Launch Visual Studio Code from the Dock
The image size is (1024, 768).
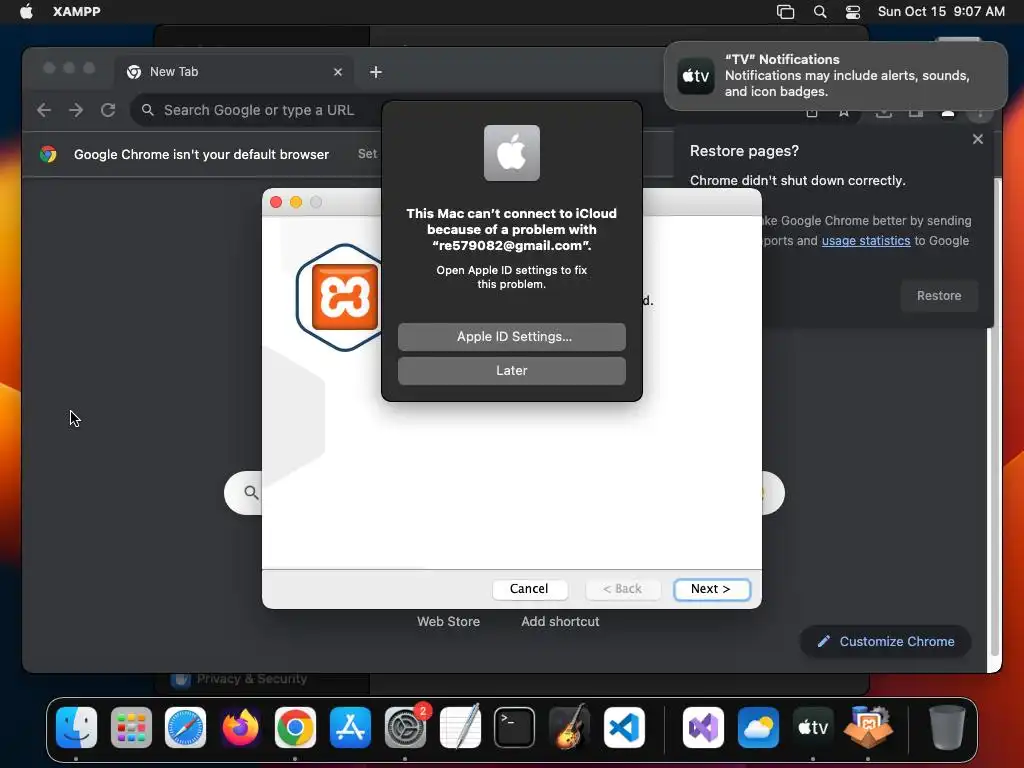point(624,728)
